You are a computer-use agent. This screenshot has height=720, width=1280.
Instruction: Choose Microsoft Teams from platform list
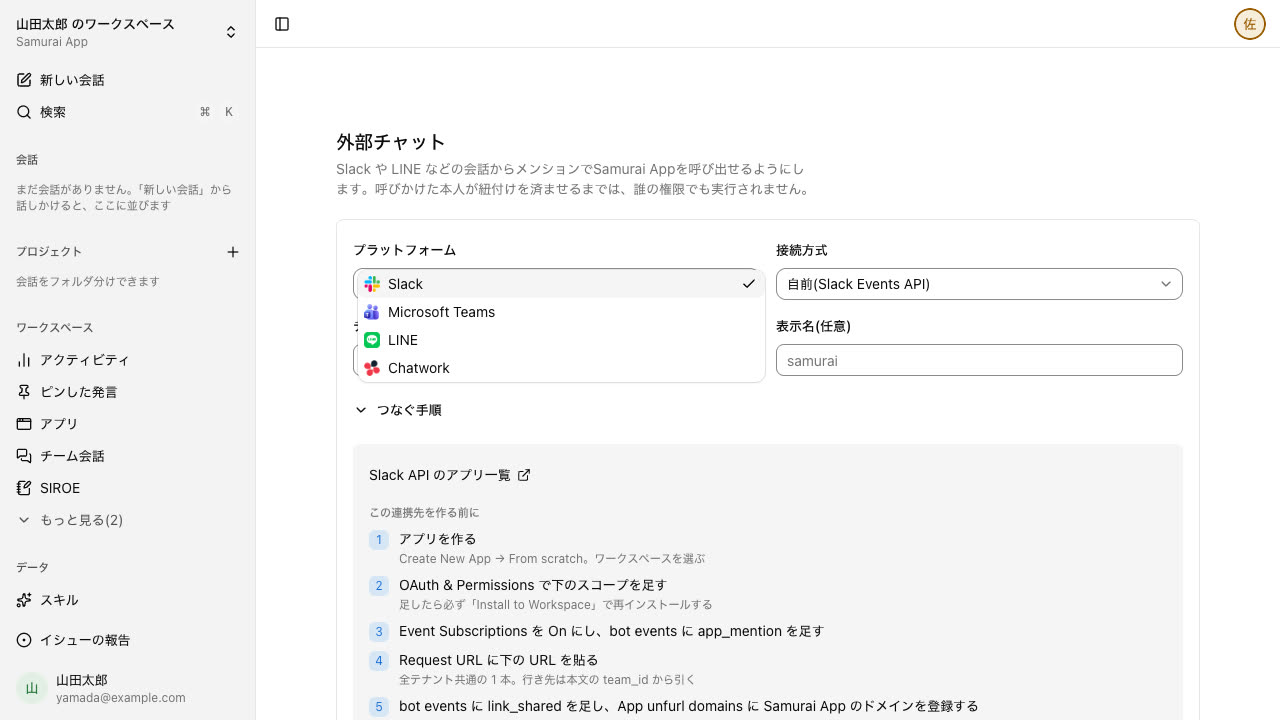[561, 312]
